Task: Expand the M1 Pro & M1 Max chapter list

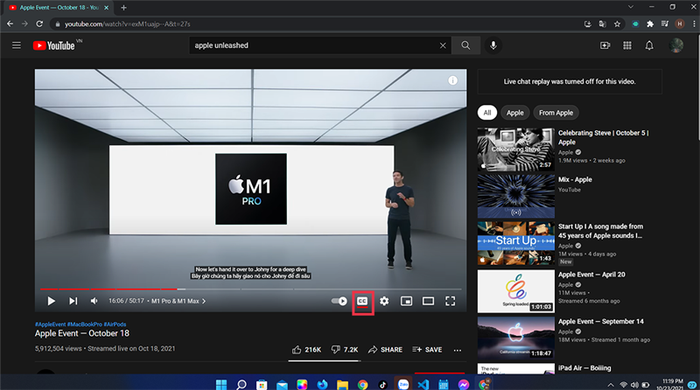Action: [179, 301]
